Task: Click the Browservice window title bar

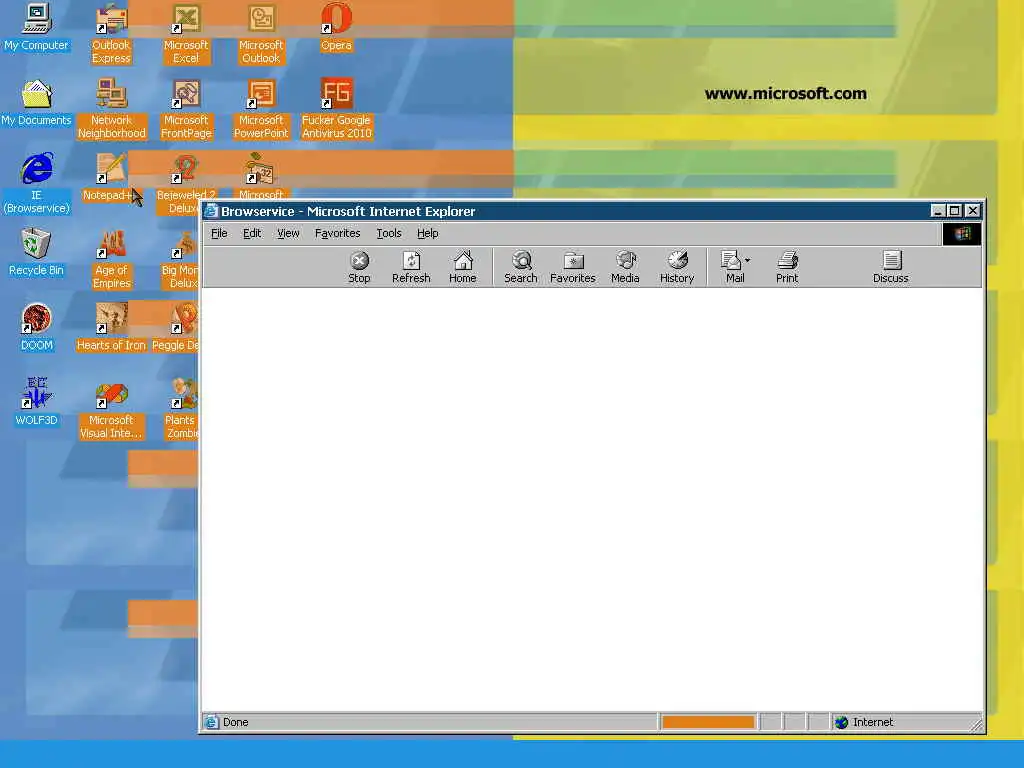Action: [x=568, y=211]
